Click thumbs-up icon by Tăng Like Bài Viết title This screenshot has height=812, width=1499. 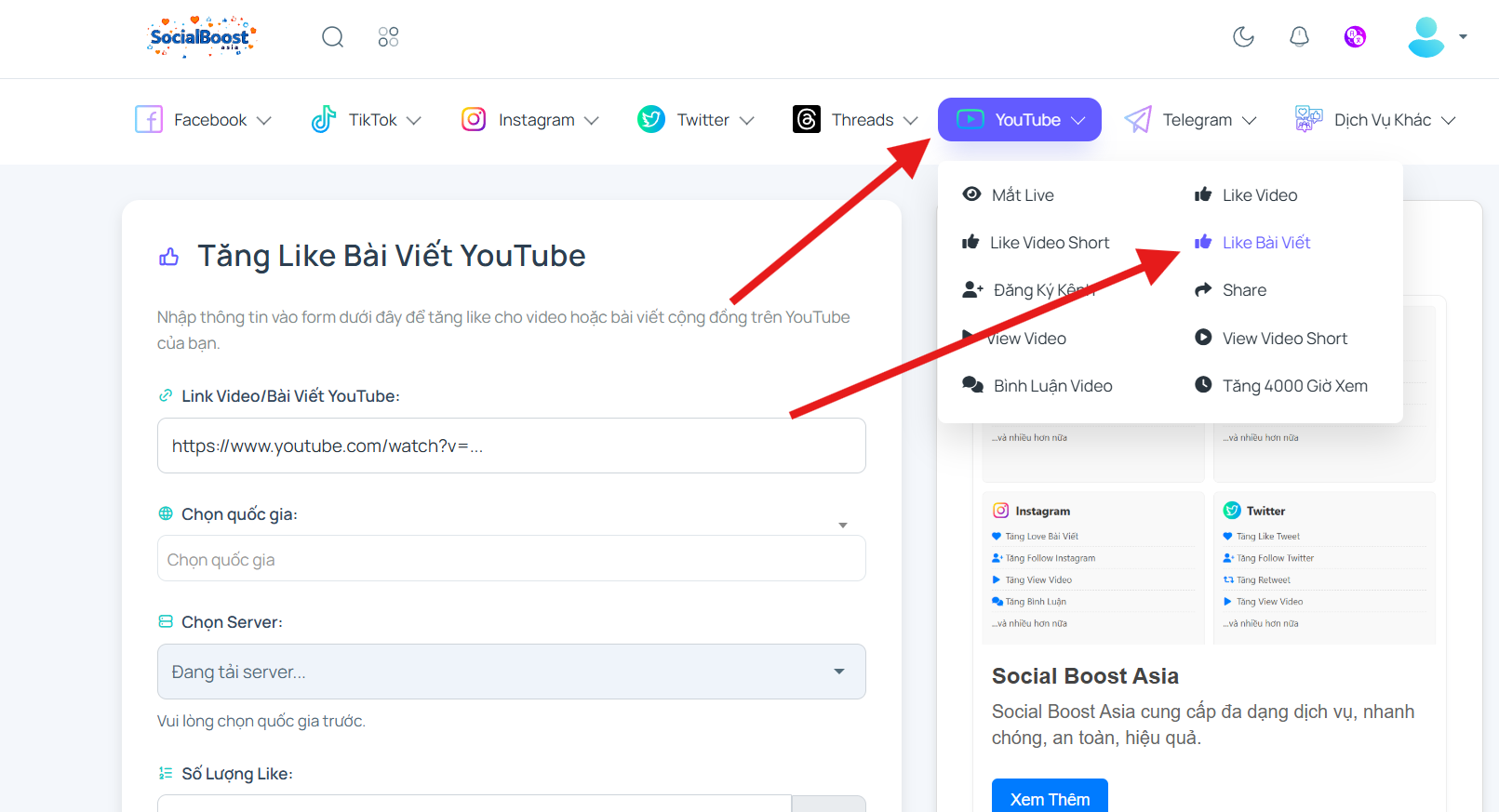168,256
